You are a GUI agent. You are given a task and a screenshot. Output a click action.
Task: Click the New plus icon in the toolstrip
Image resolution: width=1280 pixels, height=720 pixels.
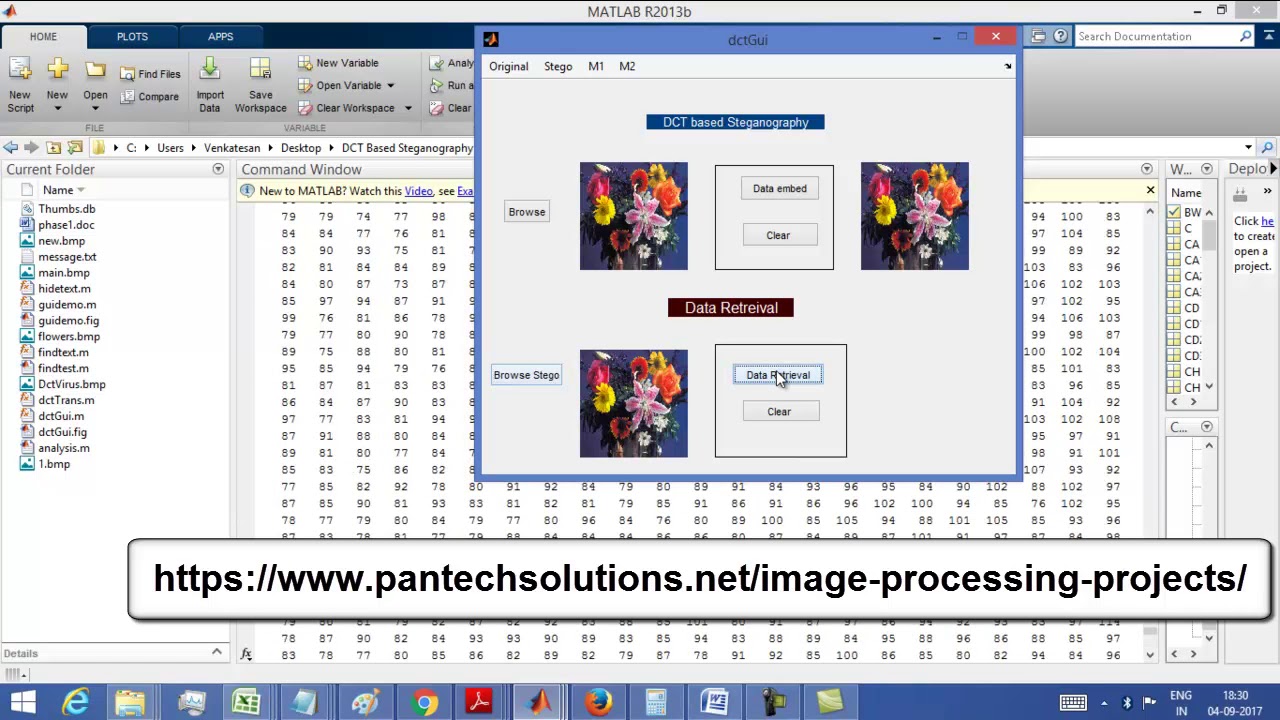pos(57,70)
